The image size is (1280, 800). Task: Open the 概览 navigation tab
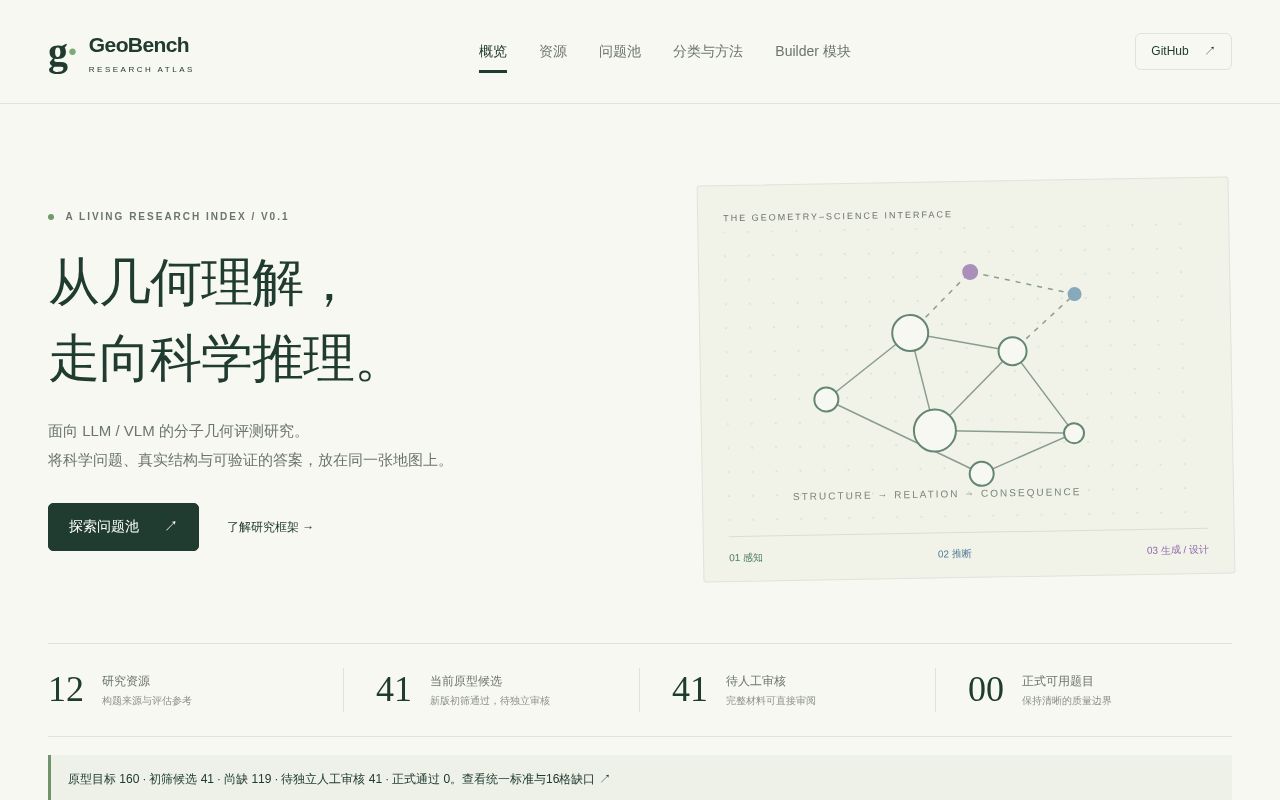[493, 52]
